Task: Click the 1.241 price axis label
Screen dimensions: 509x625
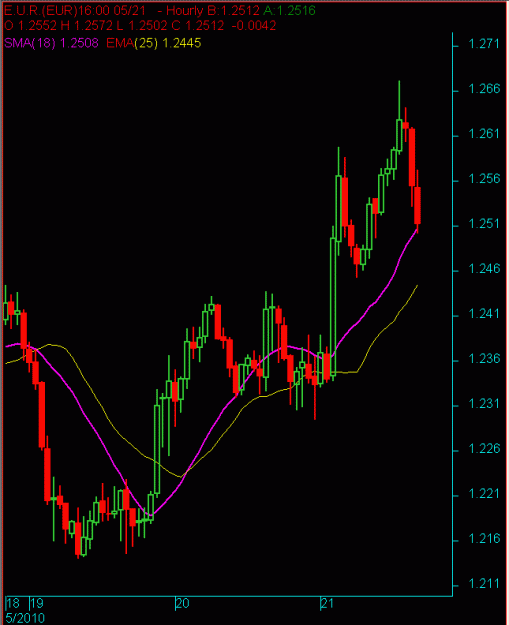Action: (484, 314)
